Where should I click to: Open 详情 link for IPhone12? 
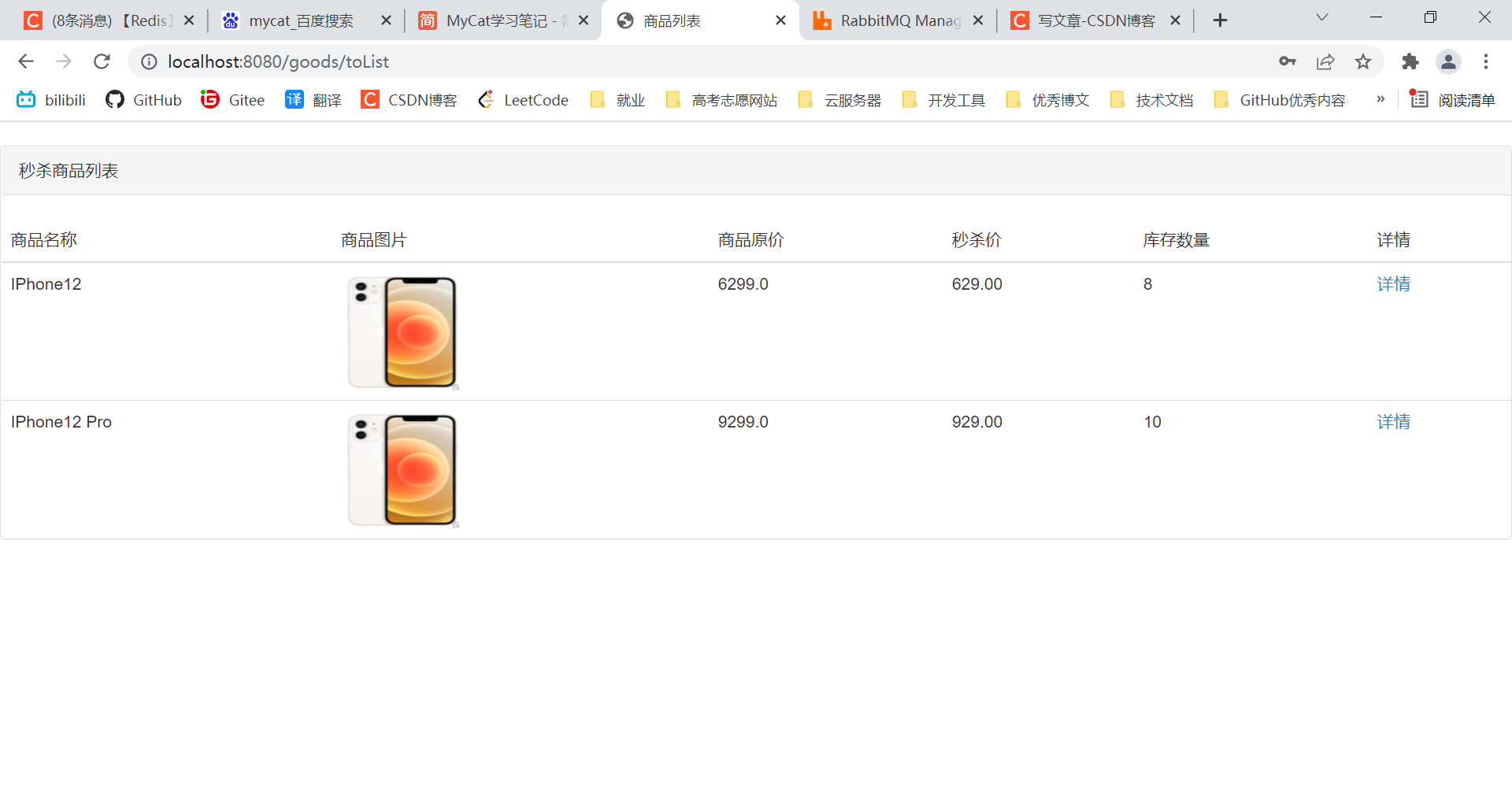[1393, 284]
